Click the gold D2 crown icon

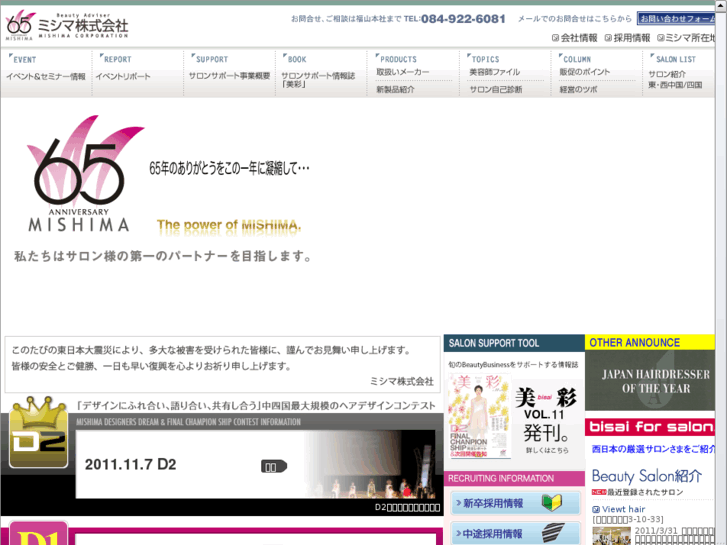pyautogui.click(x=38, y=432)
